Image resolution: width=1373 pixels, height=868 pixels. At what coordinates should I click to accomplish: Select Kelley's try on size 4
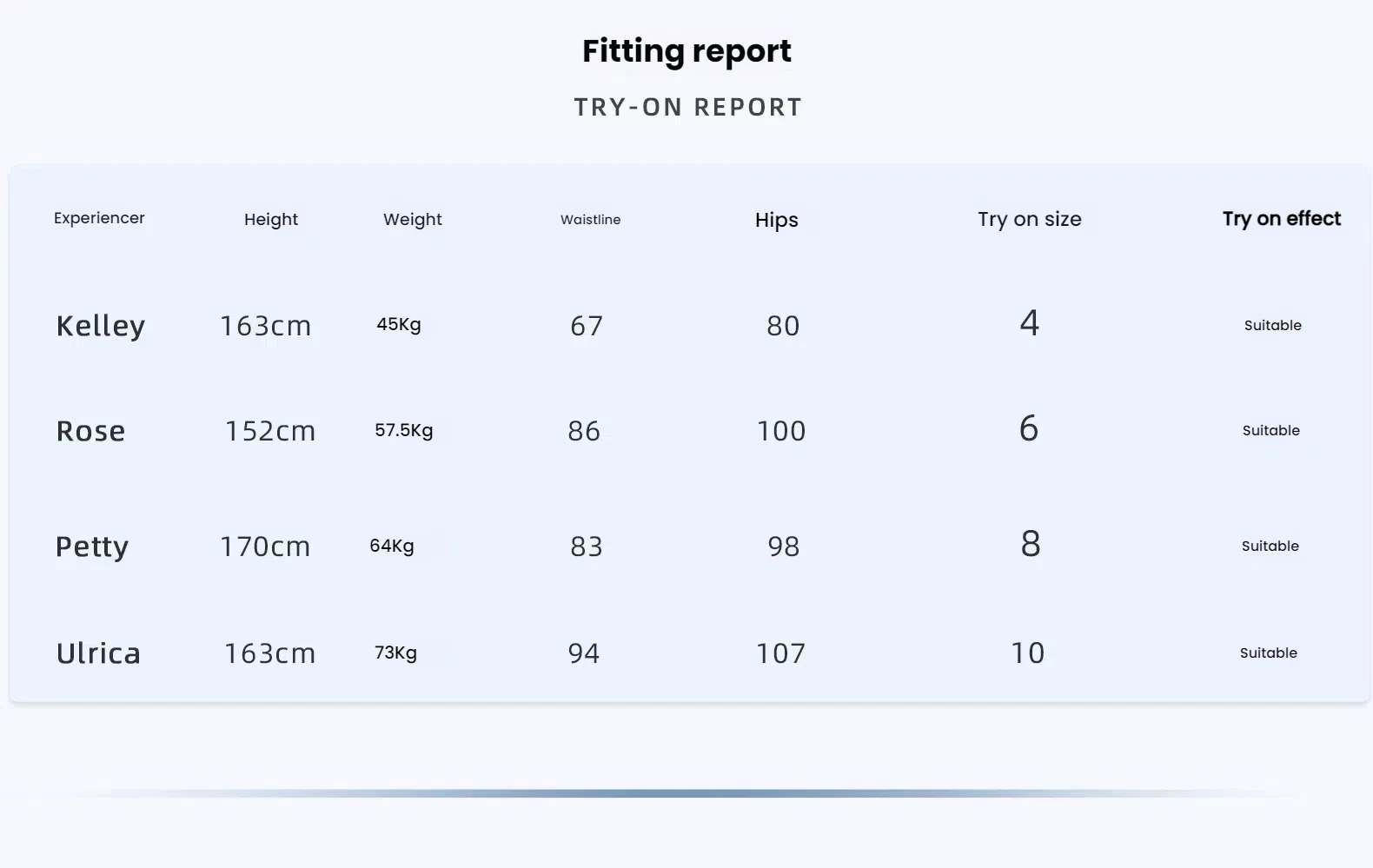[1030, 323]
